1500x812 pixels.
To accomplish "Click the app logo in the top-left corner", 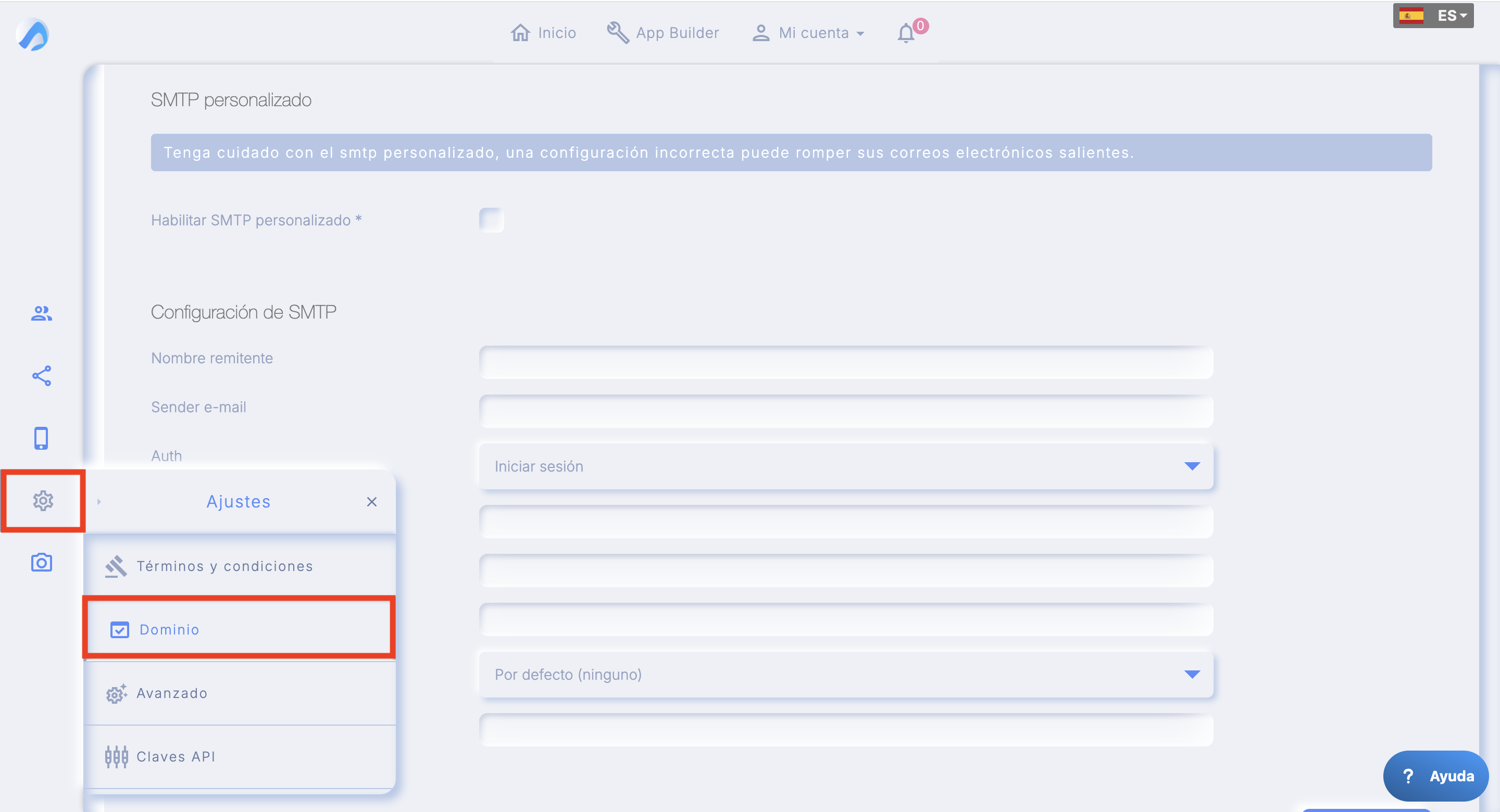I will (x=33, y=35).
